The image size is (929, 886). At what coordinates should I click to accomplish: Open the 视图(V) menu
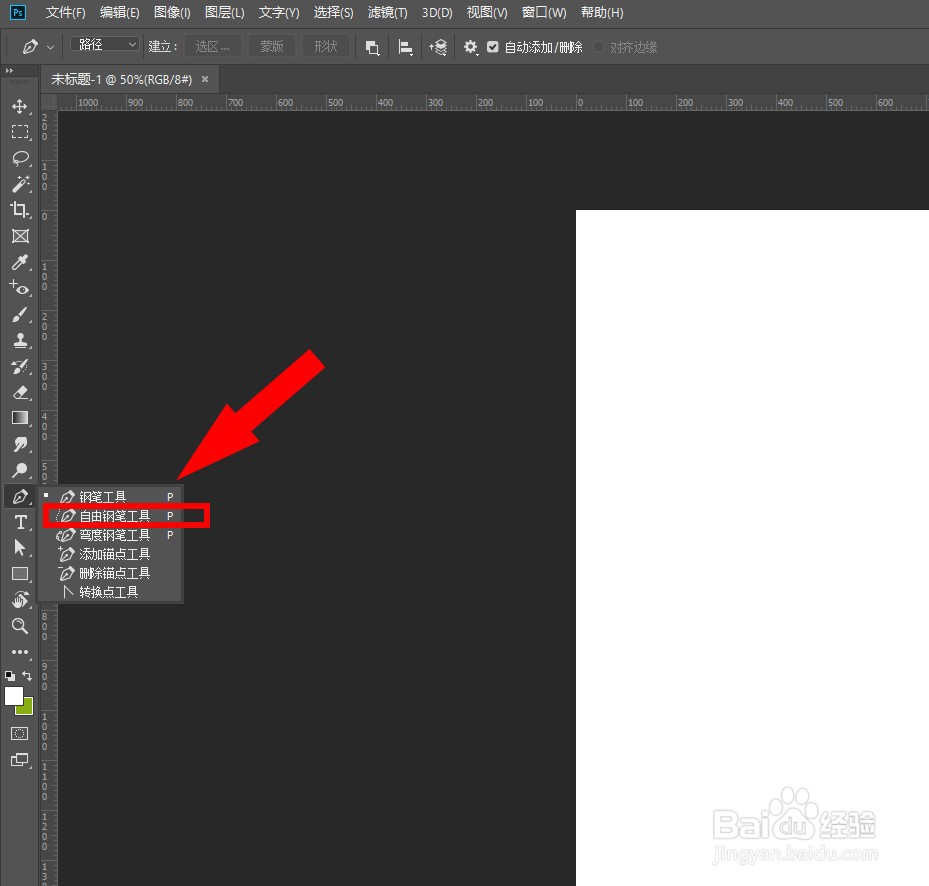(x=487, y=12)
